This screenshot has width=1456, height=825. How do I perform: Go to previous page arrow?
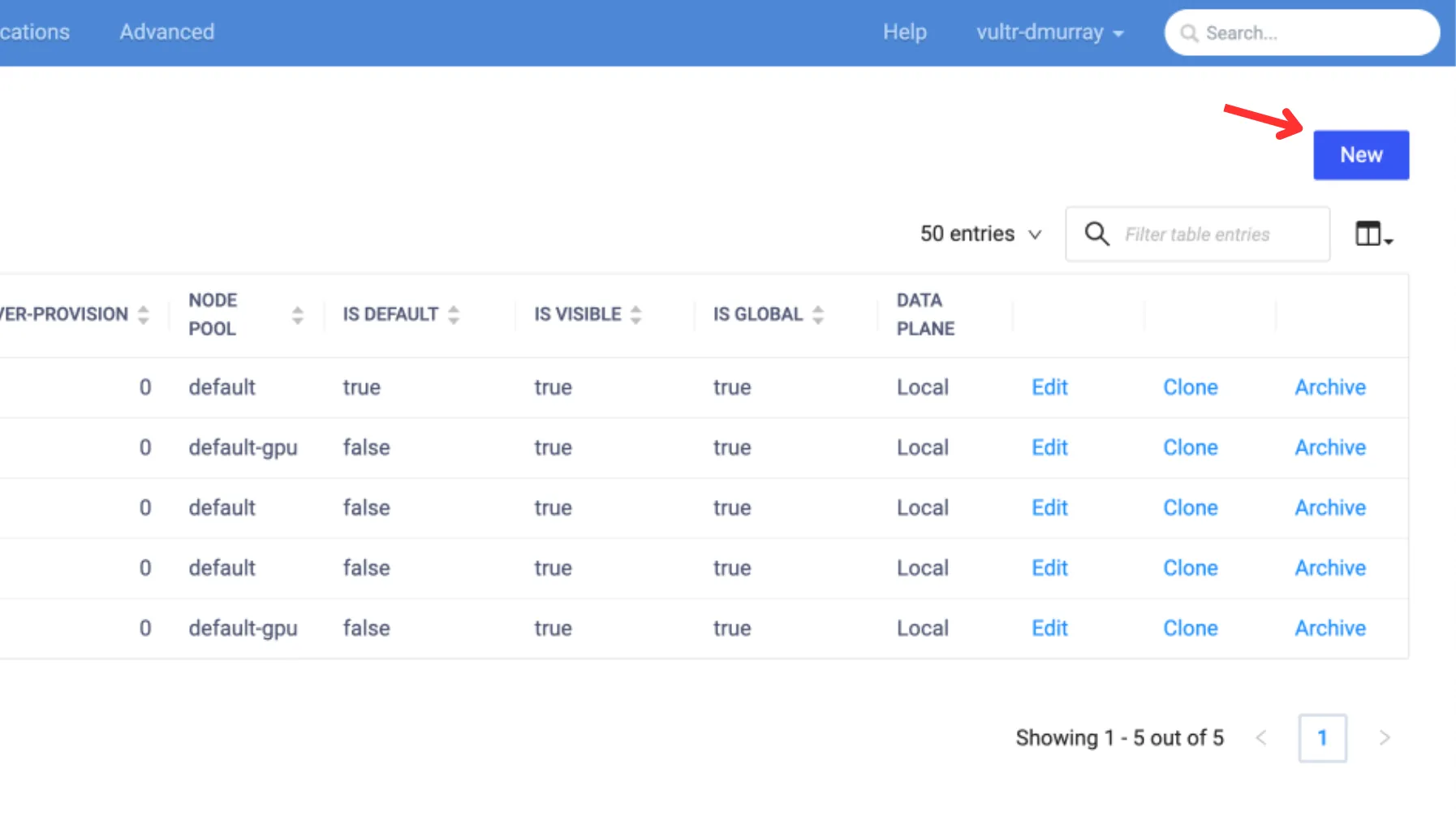1261,737
